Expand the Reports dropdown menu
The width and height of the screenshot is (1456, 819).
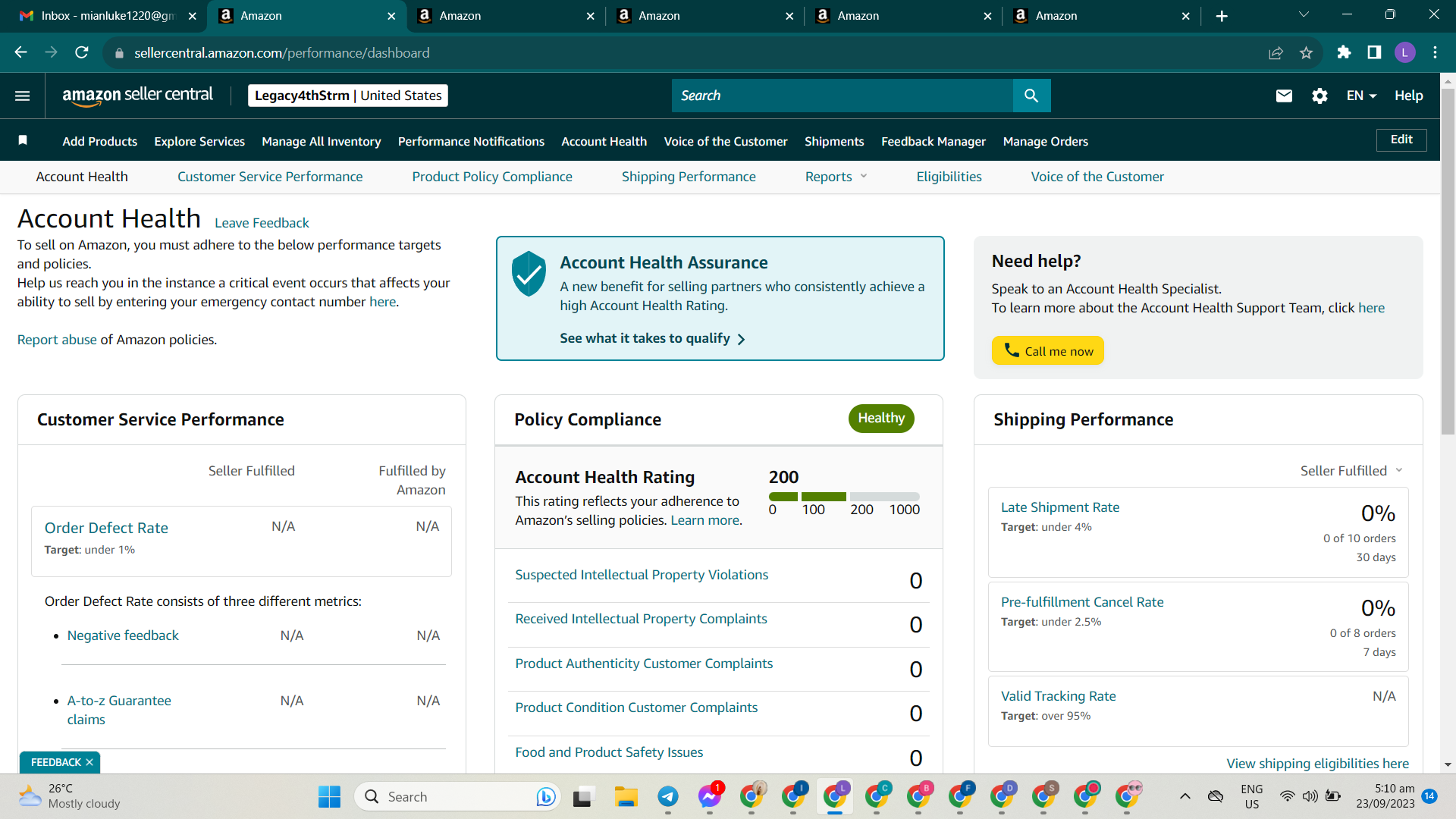pos(836,177)
